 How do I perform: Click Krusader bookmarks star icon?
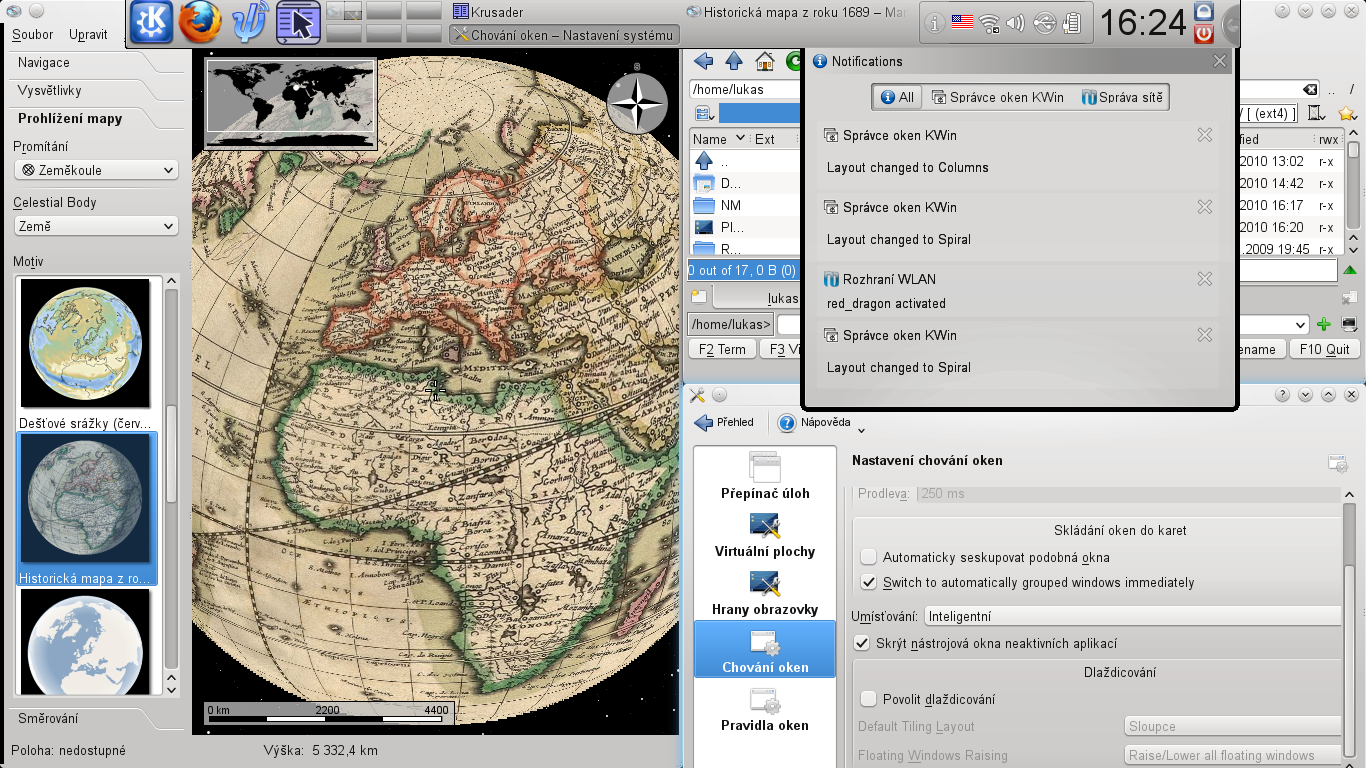point(1347,112)
